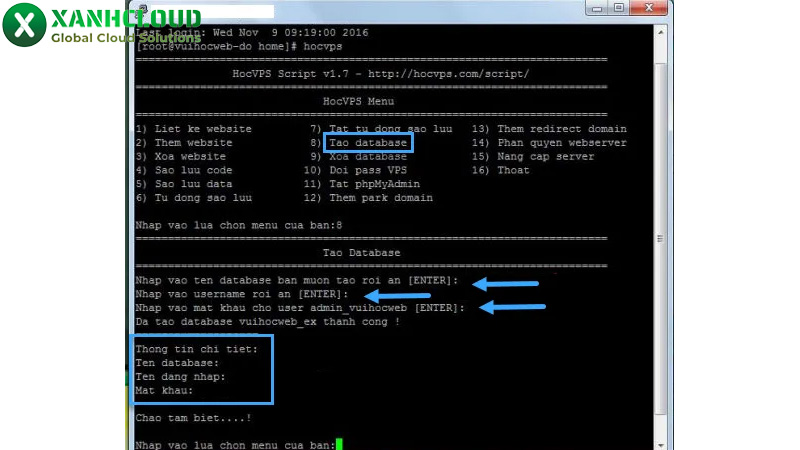The height and width of the screenshot is (450, 800).
Task: Click the 'Xoa database' option text
Action: pos(368,157)
